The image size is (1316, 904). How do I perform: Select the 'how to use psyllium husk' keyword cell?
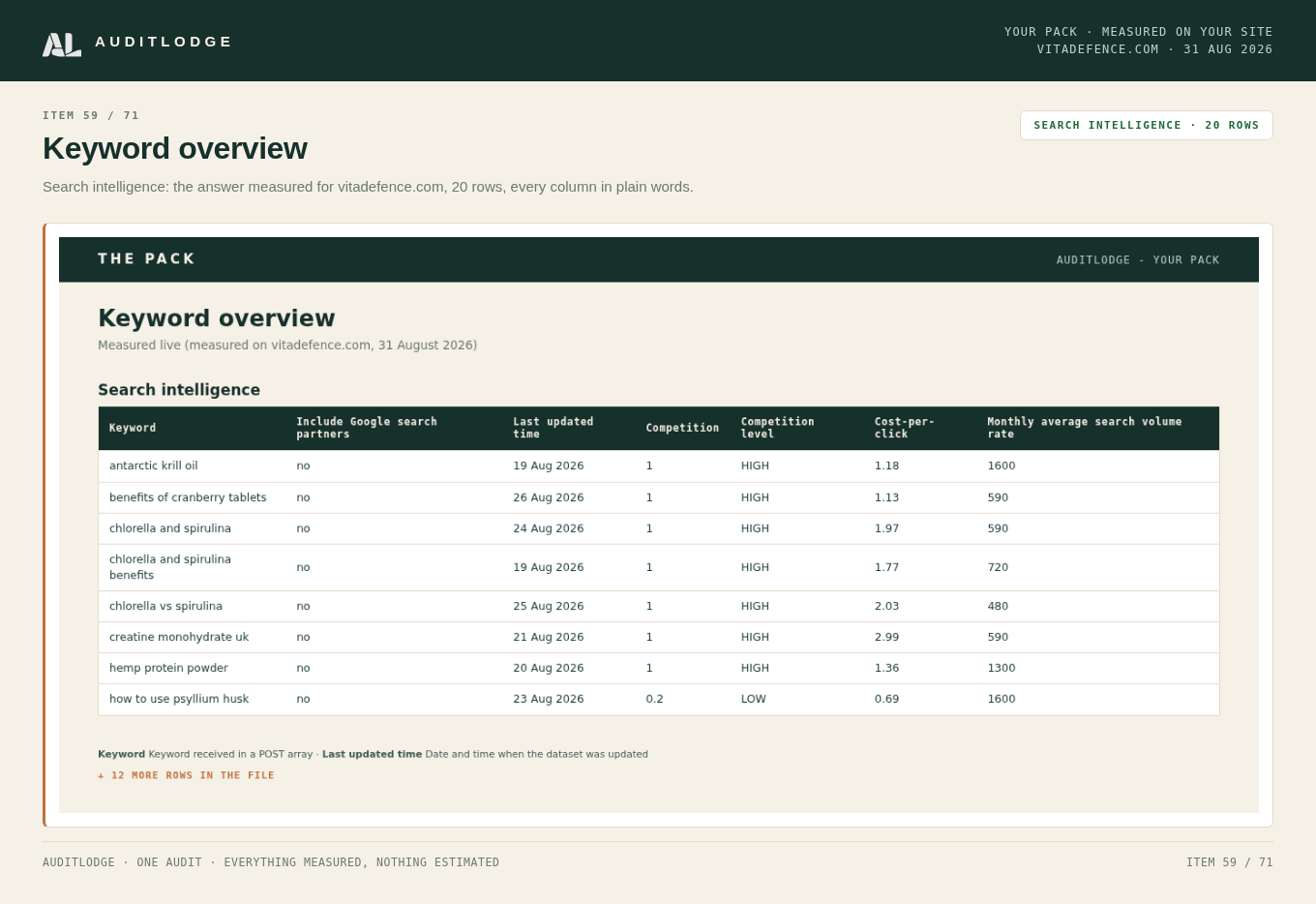179,699
